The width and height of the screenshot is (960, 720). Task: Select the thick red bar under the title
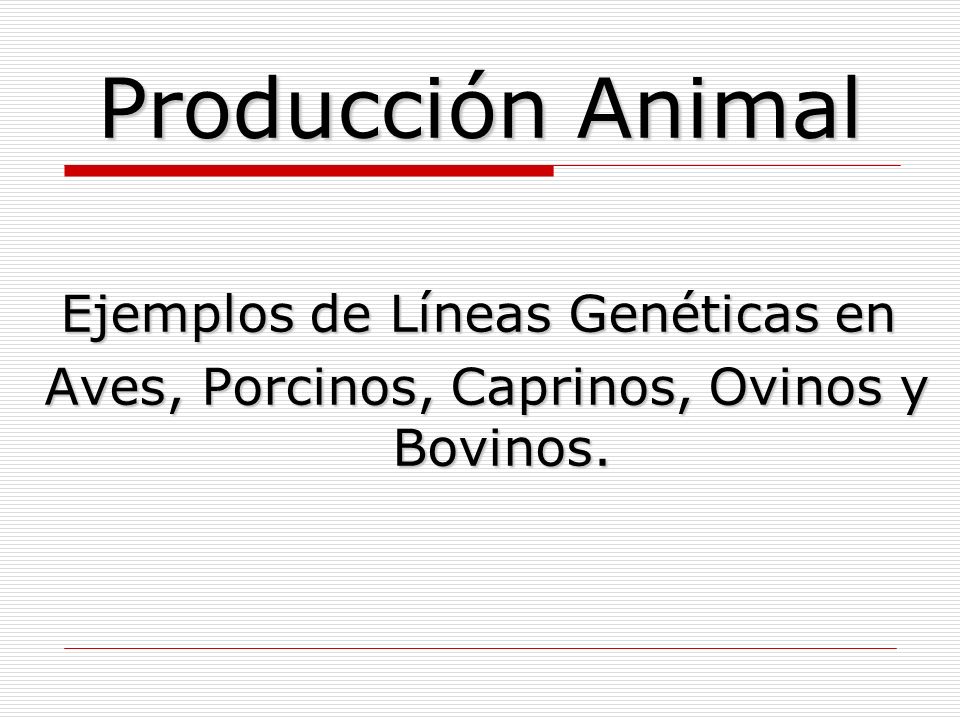[309, 171]
